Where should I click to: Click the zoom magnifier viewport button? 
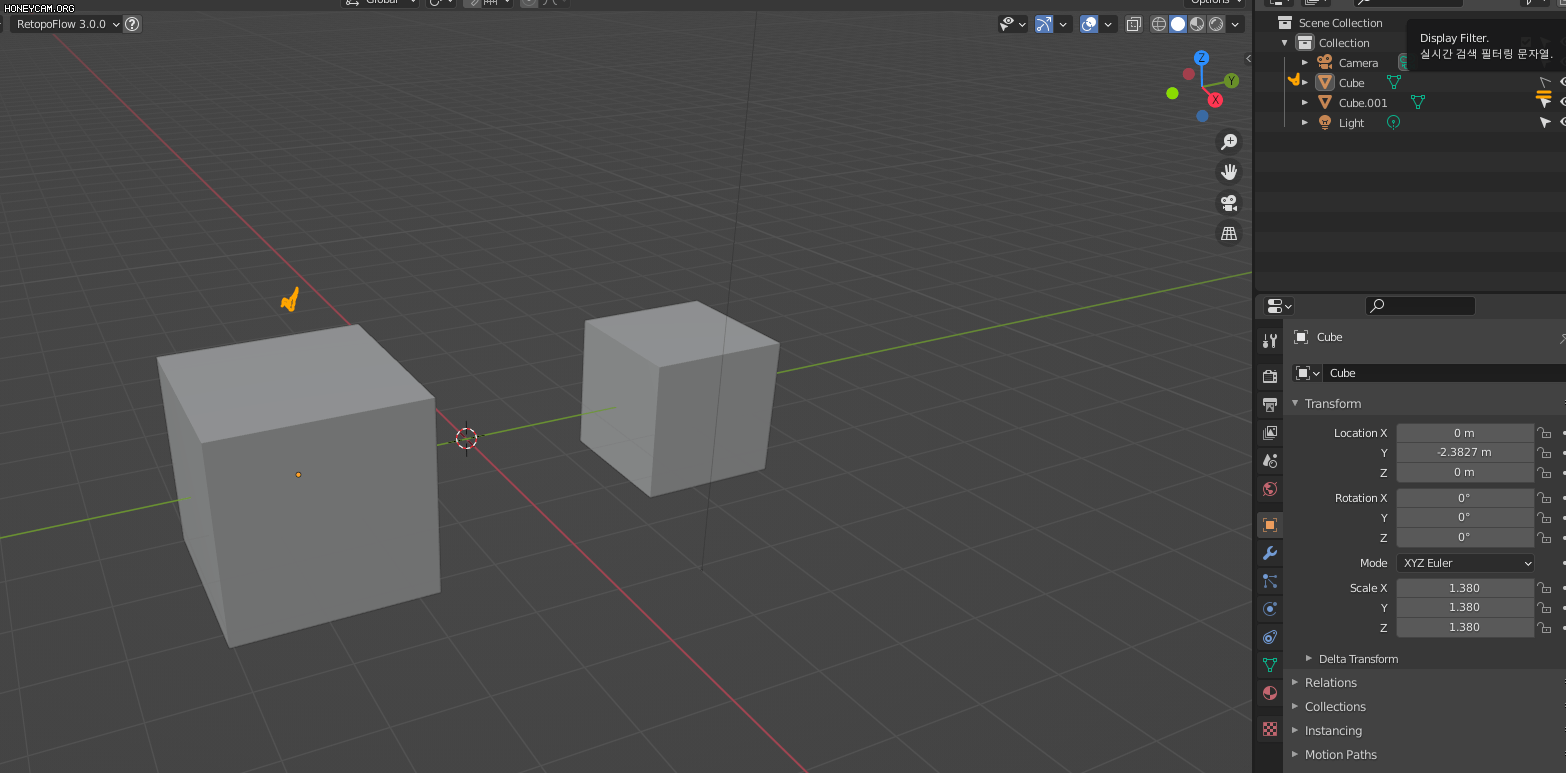[1229, 142]
